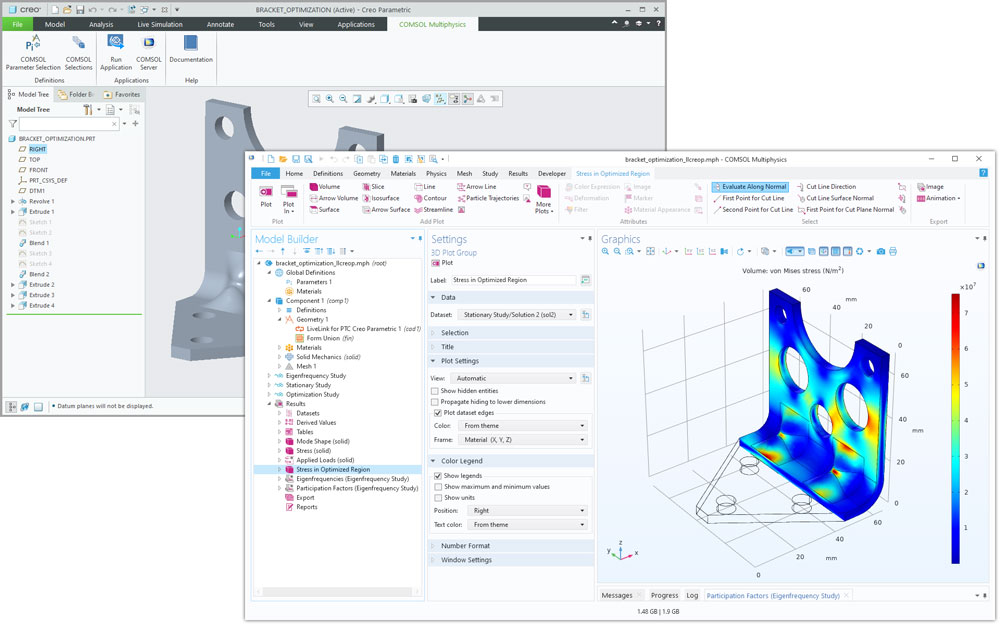The height and width of the screenshot is (625, 1000).
Task: Open the legend Position dropdown
Action: point(528,511)
